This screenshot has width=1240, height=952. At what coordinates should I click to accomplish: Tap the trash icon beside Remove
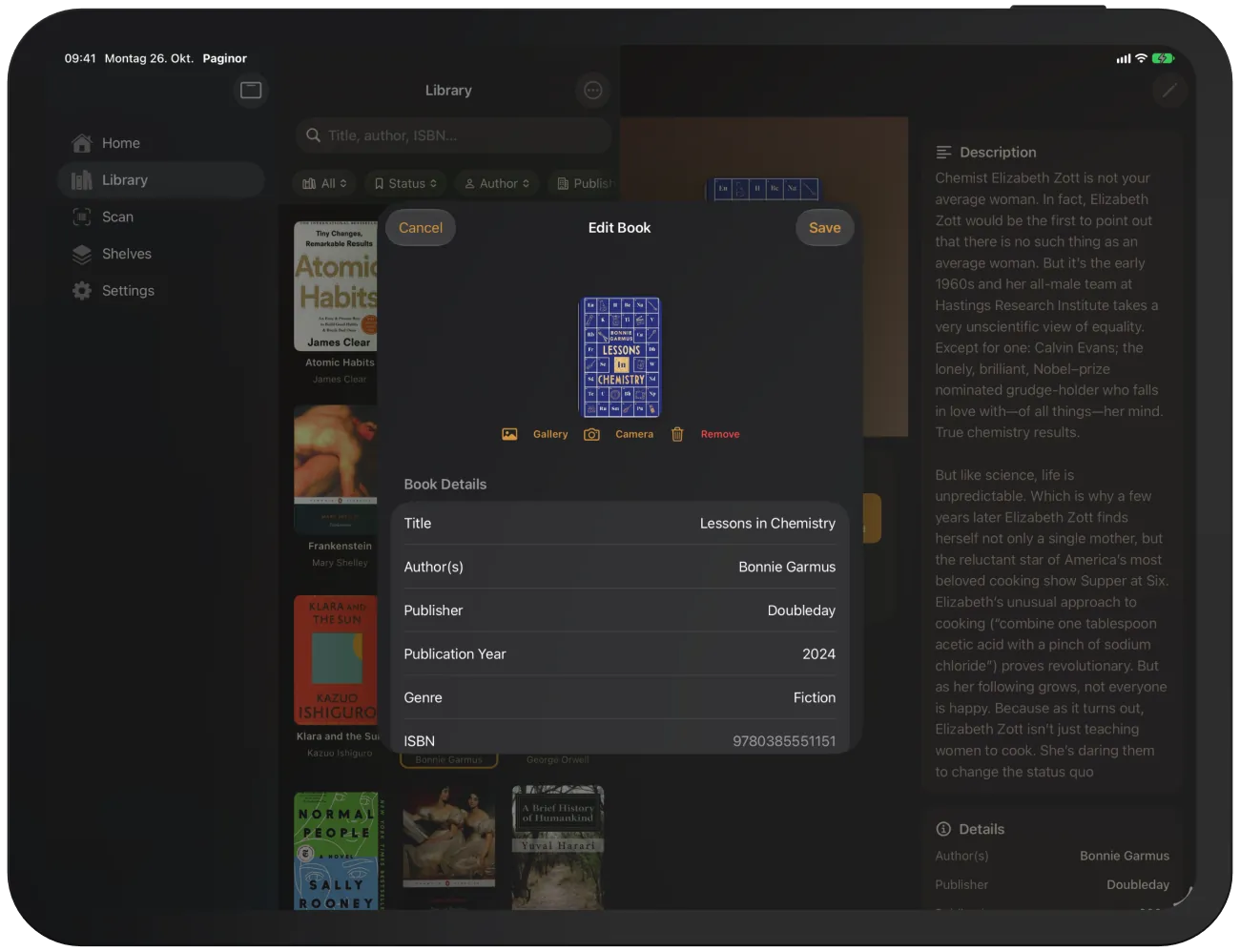point(677,434)
